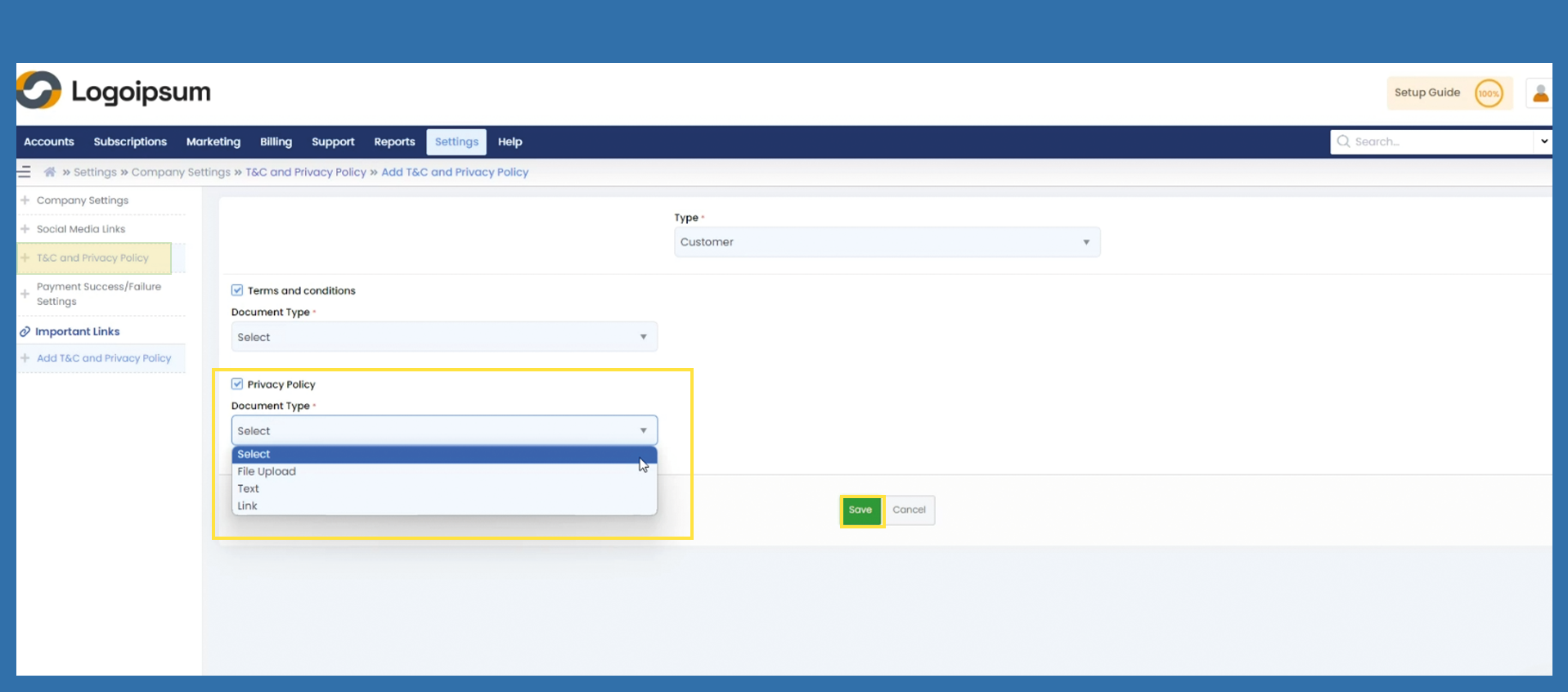This screenshot has width=1568, height=692.
Task: Click the home icon in breadcrumb
Action: coord(50,172)
